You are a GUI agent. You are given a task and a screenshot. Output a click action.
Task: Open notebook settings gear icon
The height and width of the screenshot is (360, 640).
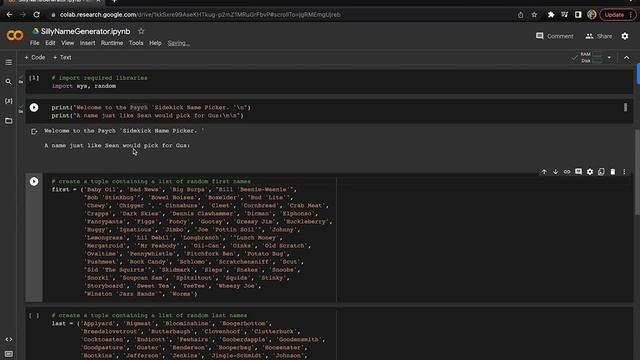[625, 36]
